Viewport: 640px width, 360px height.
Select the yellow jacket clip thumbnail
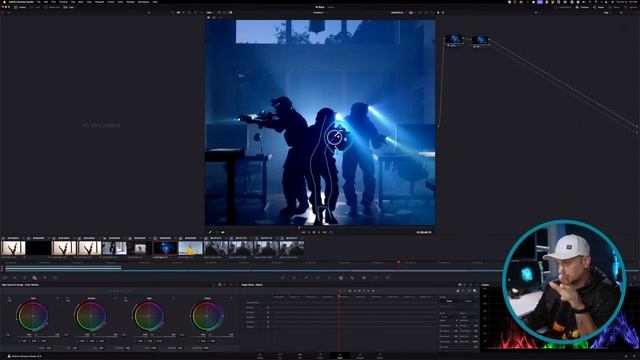pyautogui.click(x=190, y=248)
